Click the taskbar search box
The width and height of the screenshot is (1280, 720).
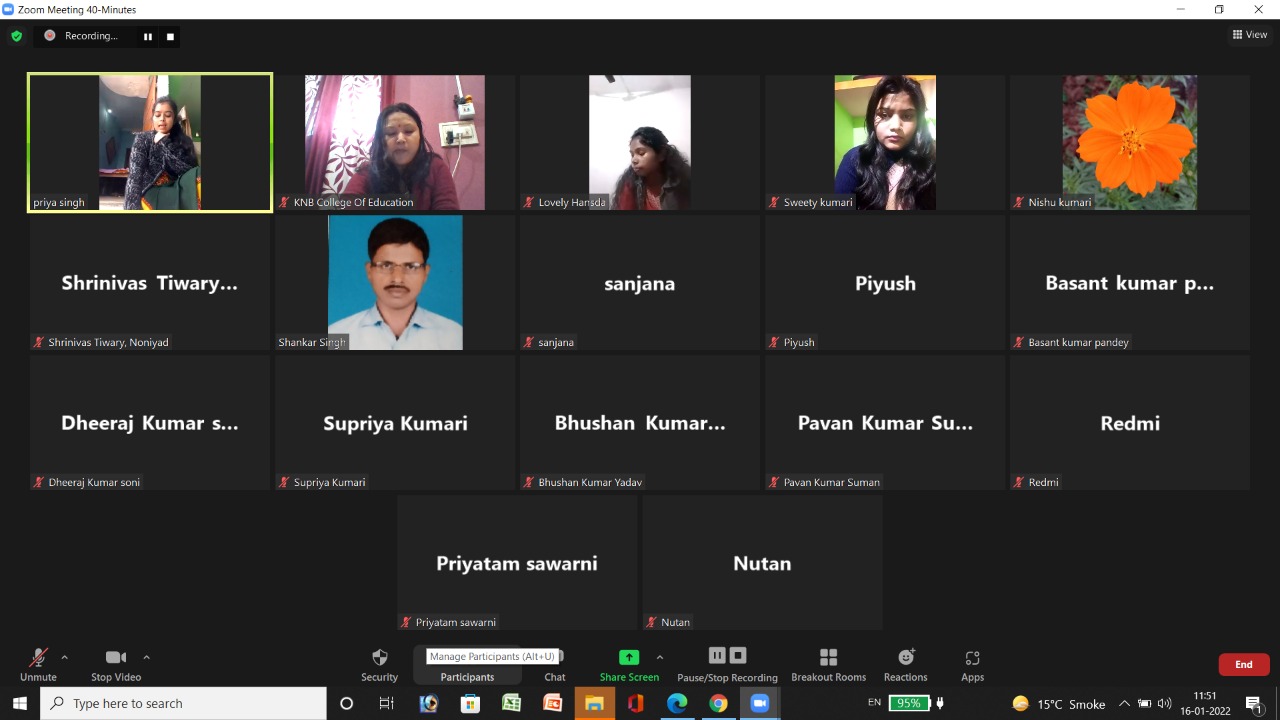[x=183, y=703]
